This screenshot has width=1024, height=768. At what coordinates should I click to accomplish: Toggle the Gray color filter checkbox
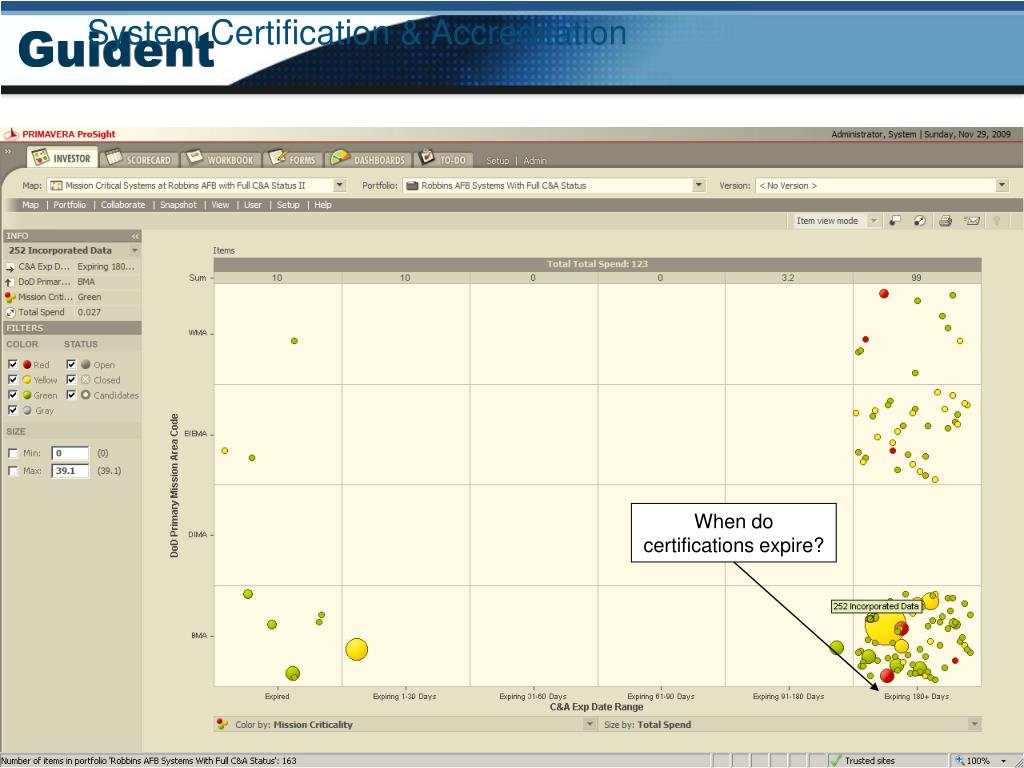pos(12,410)
